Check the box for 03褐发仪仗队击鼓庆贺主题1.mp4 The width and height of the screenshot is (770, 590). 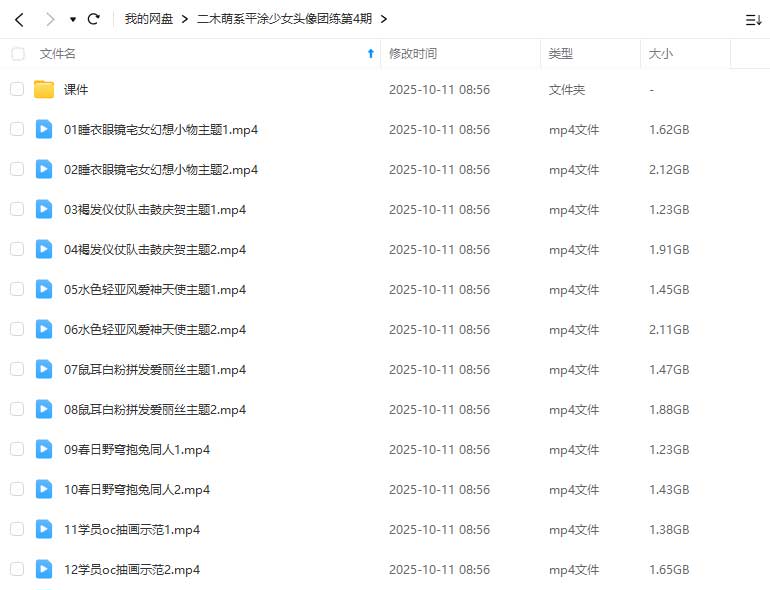[x=17, y=209]
